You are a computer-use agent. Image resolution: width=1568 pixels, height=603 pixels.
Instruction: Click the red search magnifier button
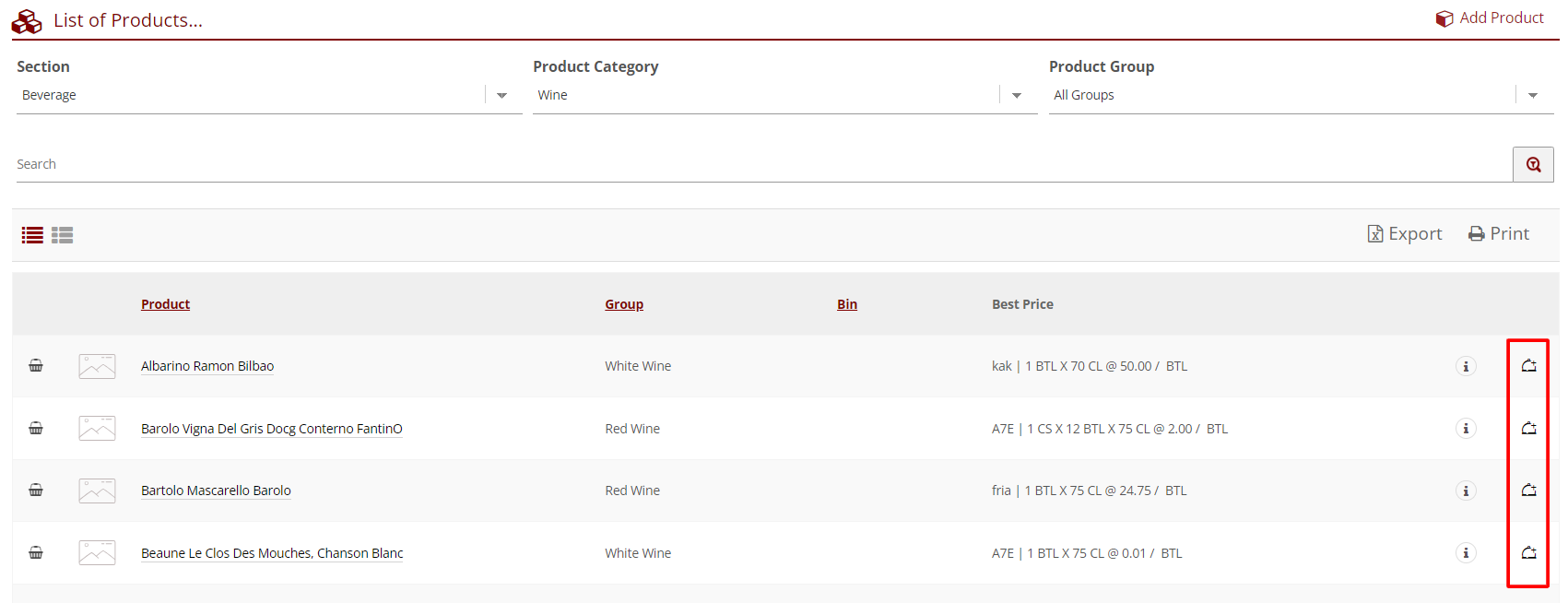tap(1533, 164)
